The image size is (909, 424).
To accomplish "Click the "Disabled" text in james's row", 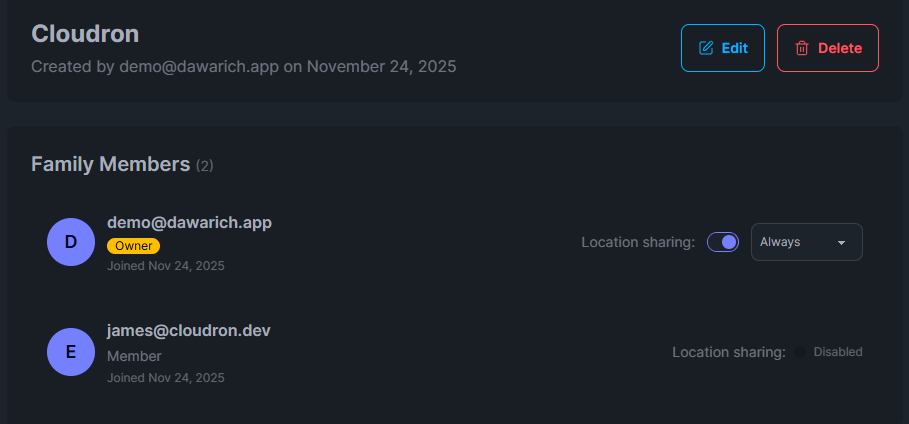I will click(x=838, y=352).
